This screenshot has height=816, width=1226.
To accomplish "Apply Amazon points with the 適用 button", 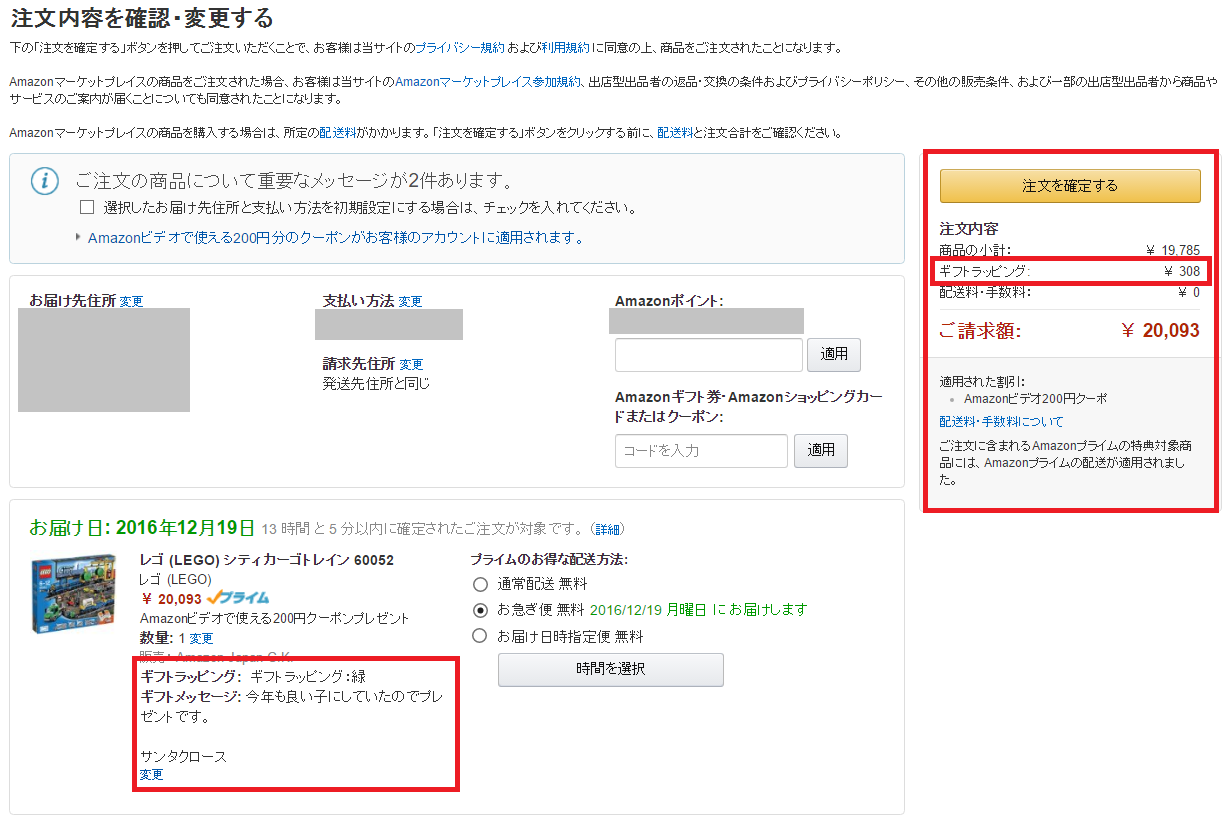I will click(834, 354).
